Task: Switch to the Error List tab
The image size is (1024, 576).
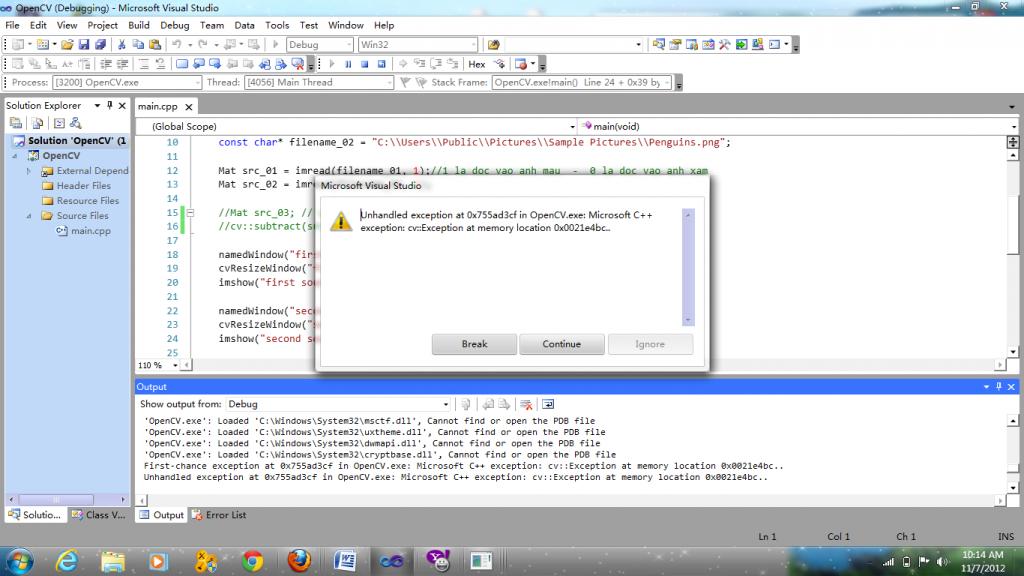Action: tap(218, 515)
